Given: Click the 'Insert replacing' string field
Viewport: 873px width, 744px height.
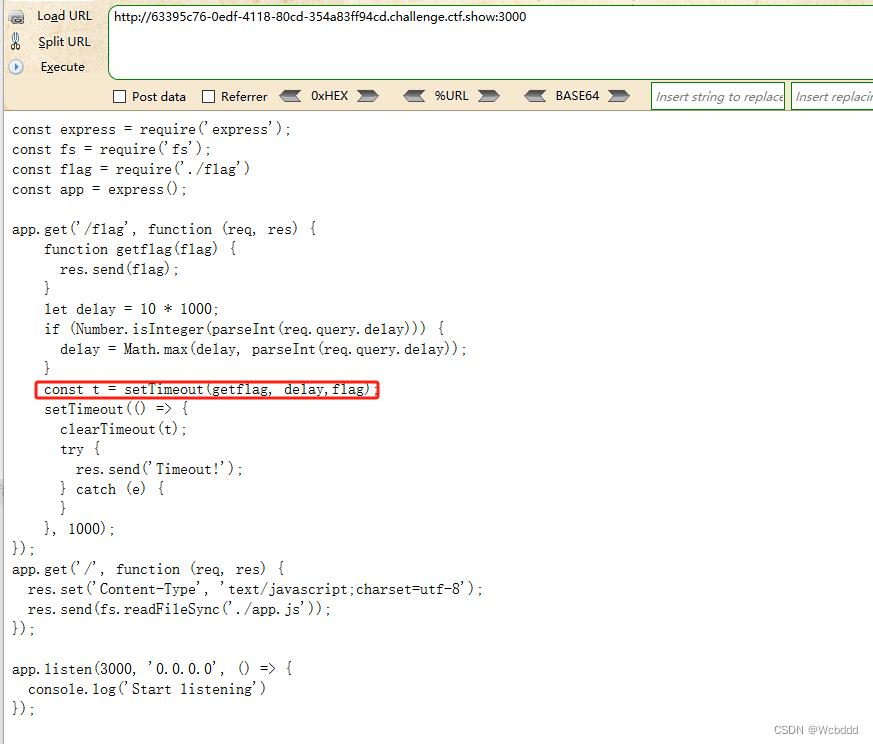Looking at the screenshot, I should pos(832,96).
